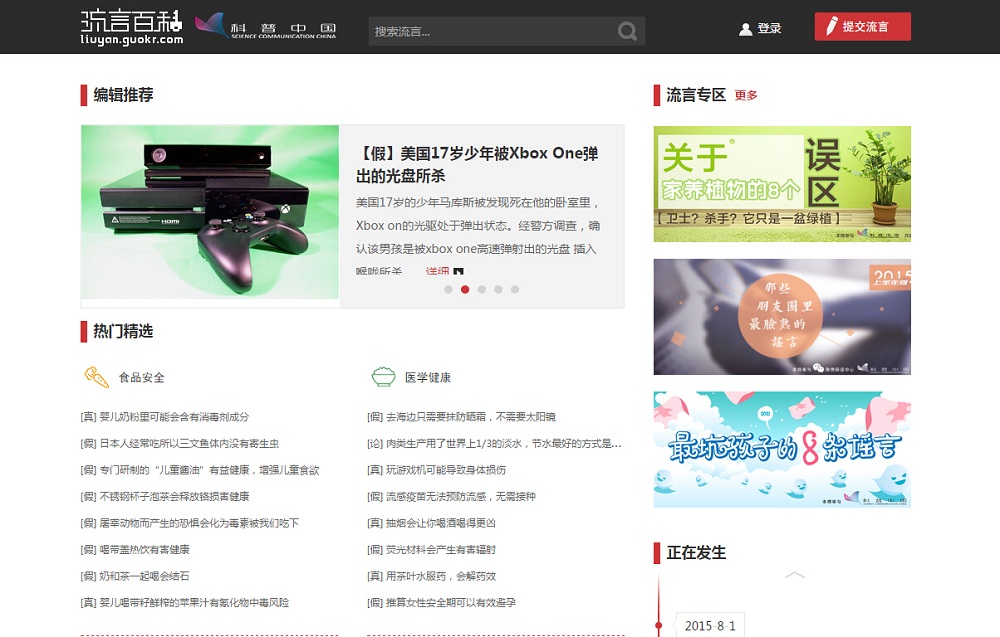Open the 登录 login link
Viewport: 1000px width, 637px height.
(769, 29)
